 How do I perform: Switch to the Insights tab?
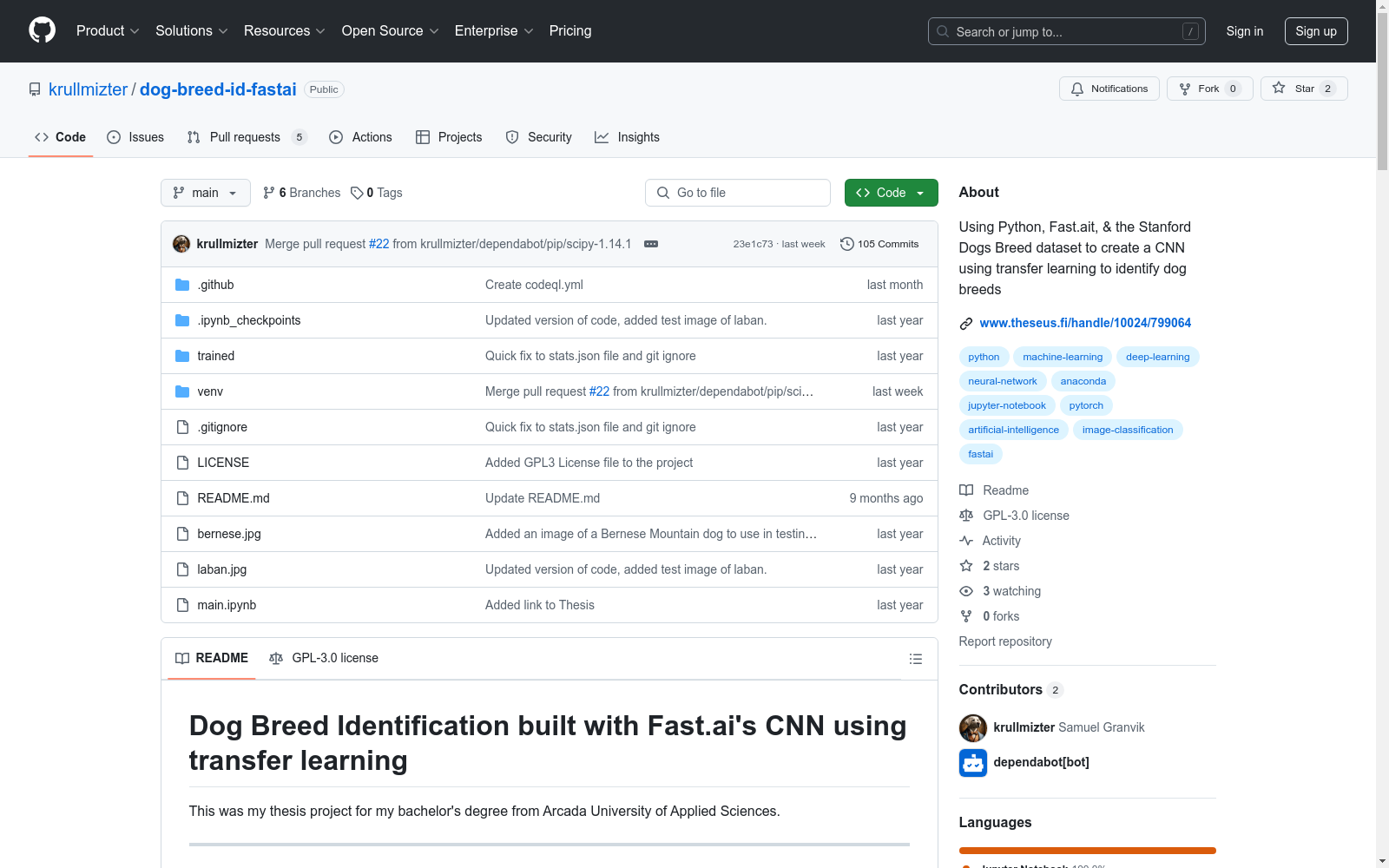point(627,137)
